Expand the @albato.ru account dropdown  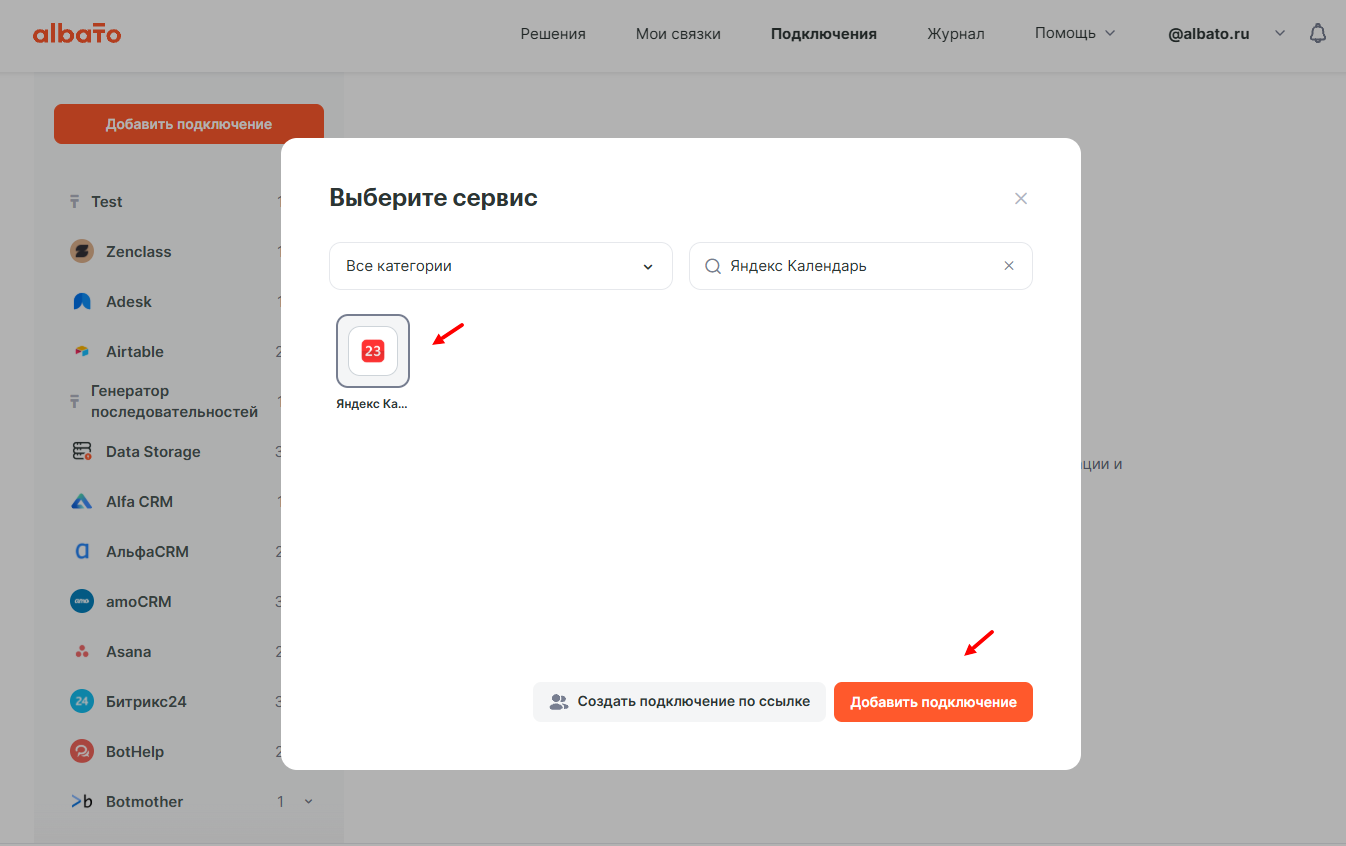point(1280,33)
